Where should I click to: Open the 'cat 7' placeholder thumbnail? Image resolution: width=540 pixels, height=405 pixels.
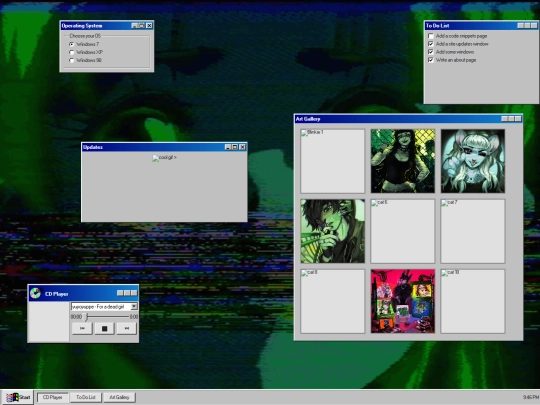coord(473,231)
